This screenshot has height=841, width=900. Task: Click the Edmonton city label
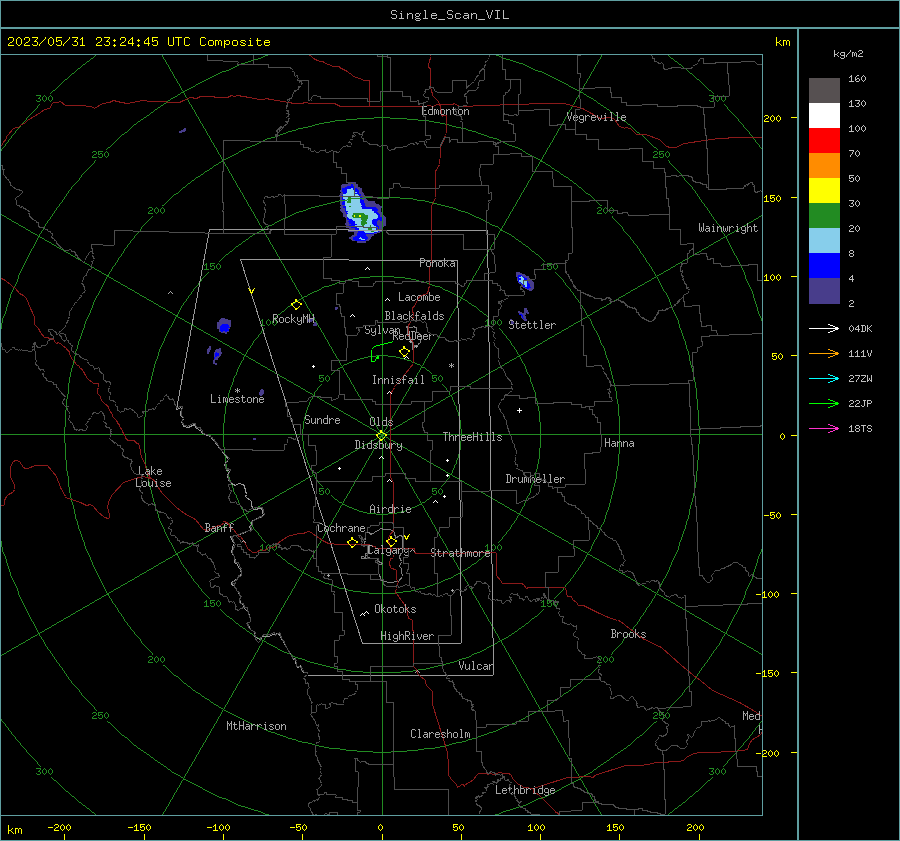tap(445, 111)
